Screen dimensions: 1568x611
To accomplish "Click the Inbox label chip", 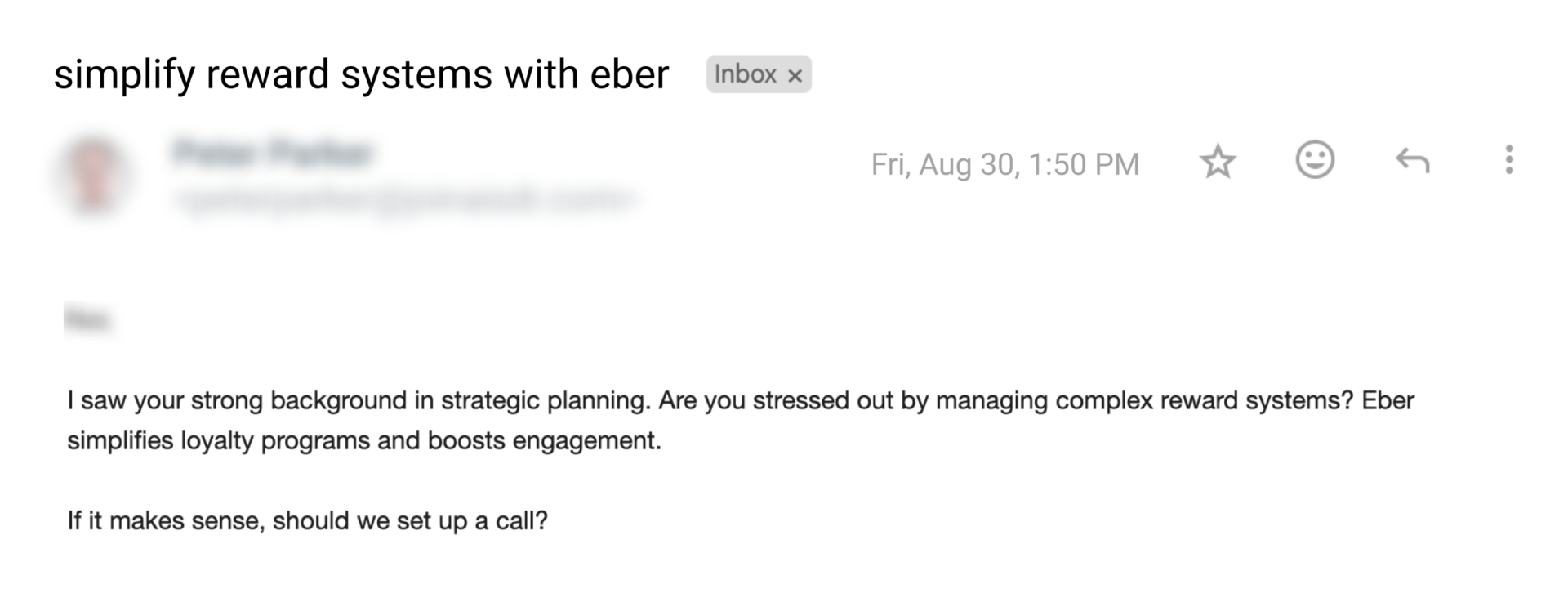I will 745,74.
